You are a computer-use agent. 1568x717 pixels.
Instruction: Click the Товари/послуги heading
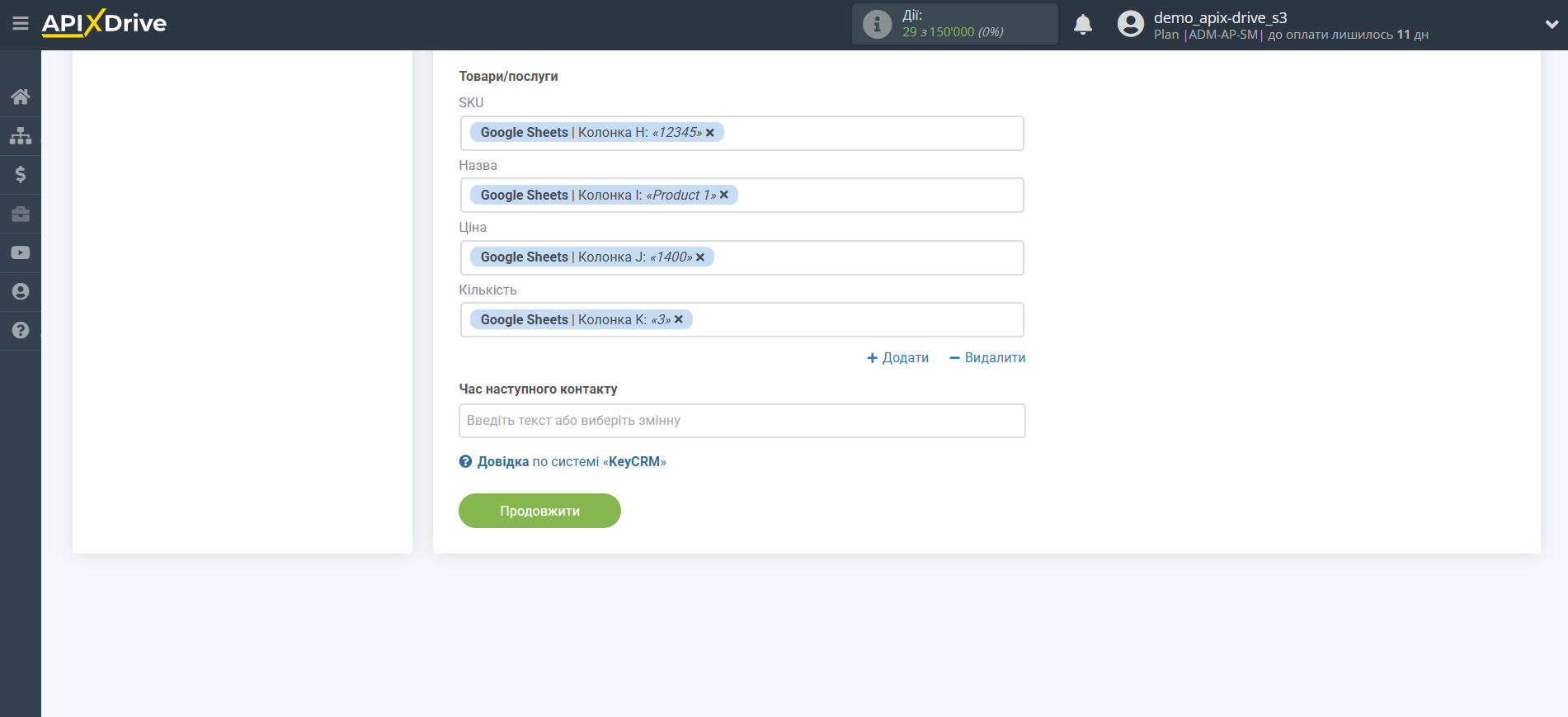coord(508,76)
